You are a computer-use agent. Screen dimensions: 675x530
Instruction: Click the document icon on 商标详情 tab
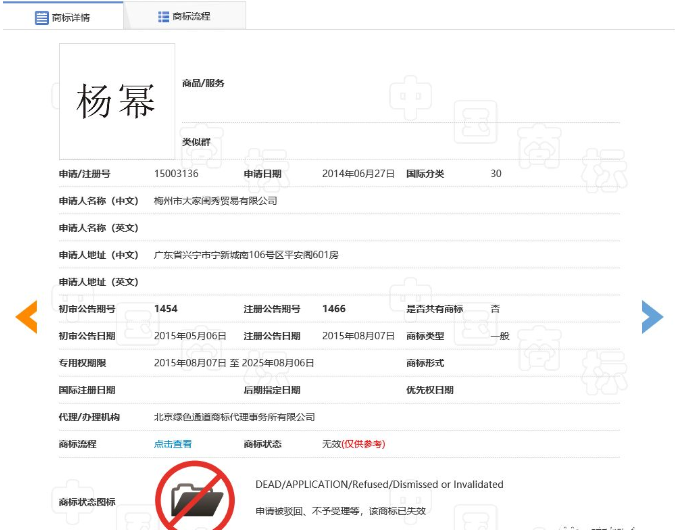[42, 17]
